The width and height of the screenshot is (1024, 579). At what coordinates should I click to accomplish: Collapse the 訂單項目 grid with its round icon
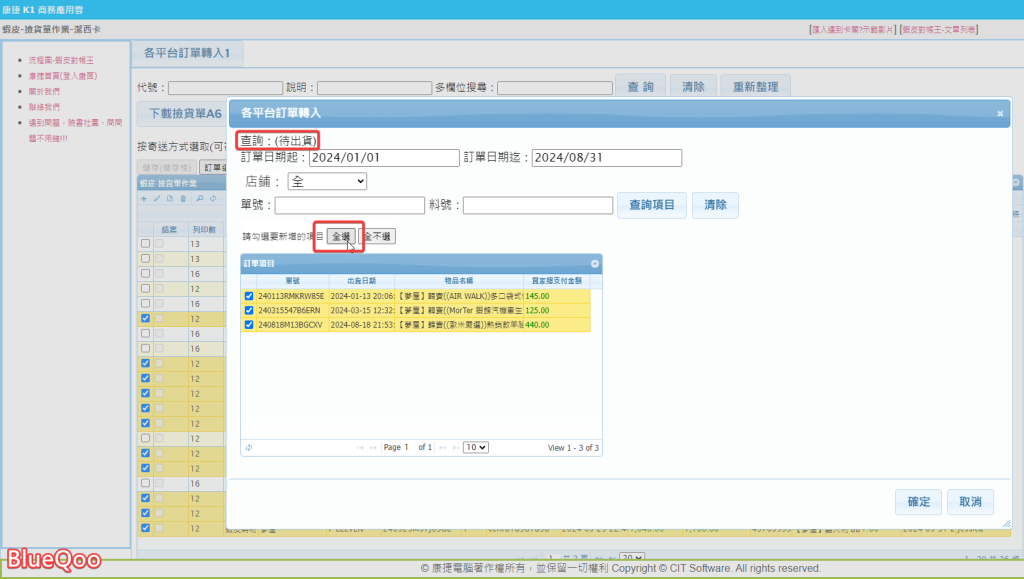595,263
